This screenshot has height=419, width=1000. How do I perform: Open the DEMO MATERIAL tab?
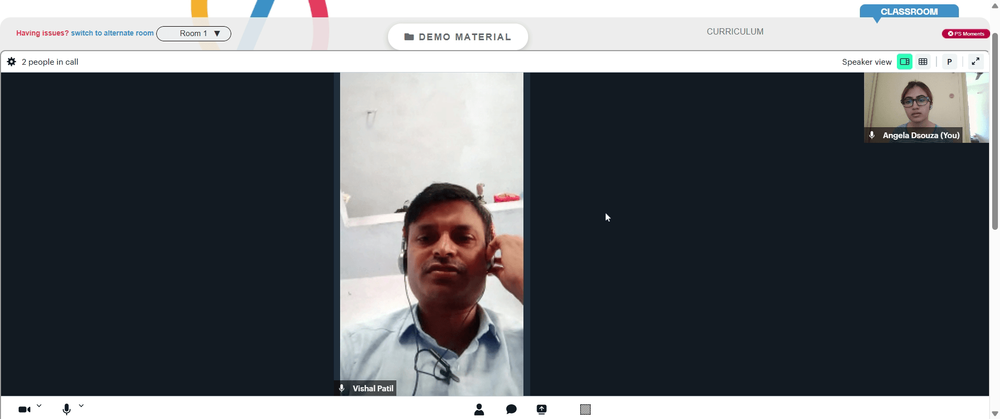pos(458,37)
